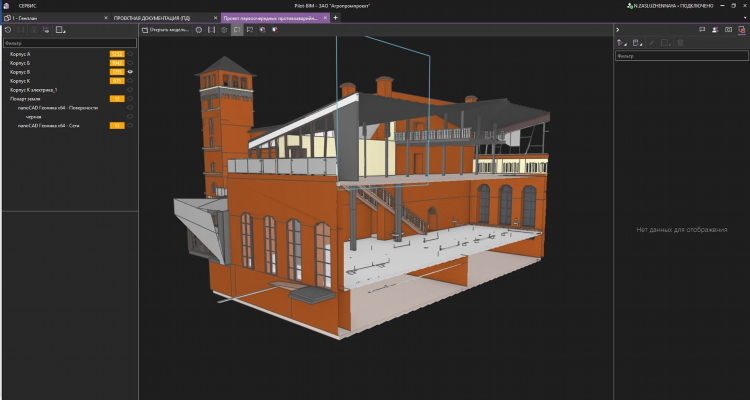Click the user connection status icon in the title bar
Image resolution: width=750 pixels, height=400 pixels.
point(630,6)
